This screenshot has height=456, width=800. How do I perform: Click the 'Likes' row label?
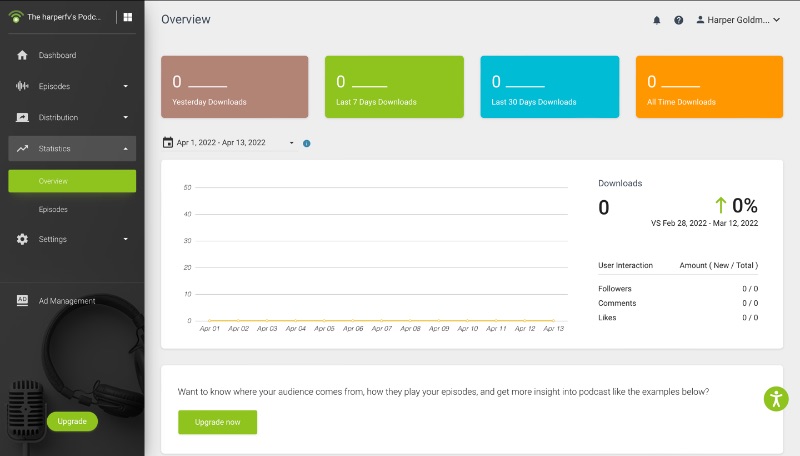[x=607, y=317]
